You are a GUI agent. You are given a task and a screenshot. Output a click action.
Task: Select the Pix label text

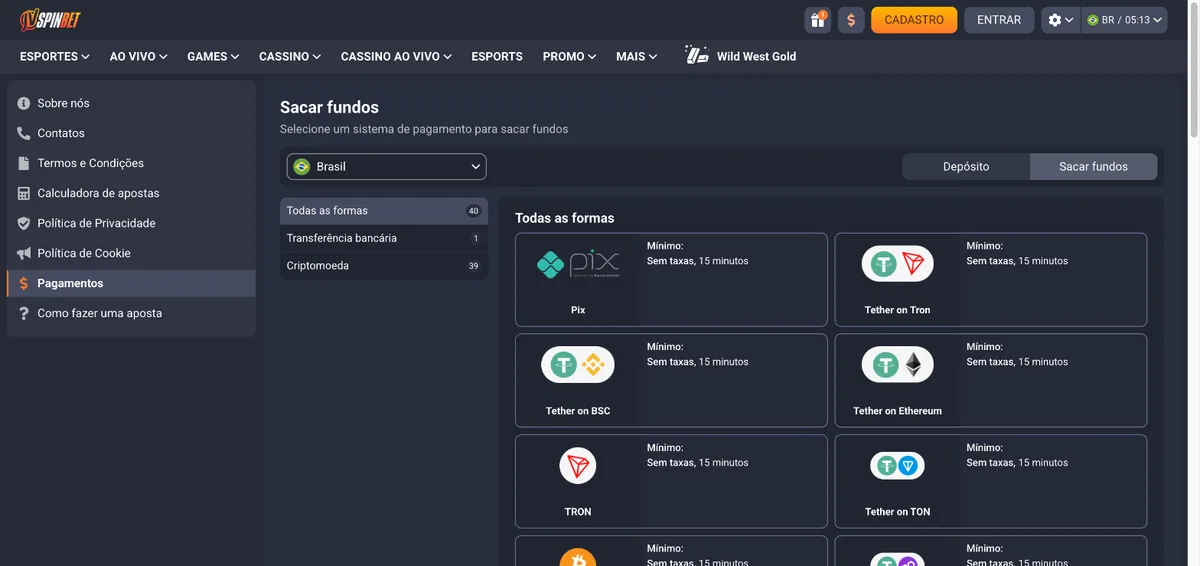tap(578, 310)
